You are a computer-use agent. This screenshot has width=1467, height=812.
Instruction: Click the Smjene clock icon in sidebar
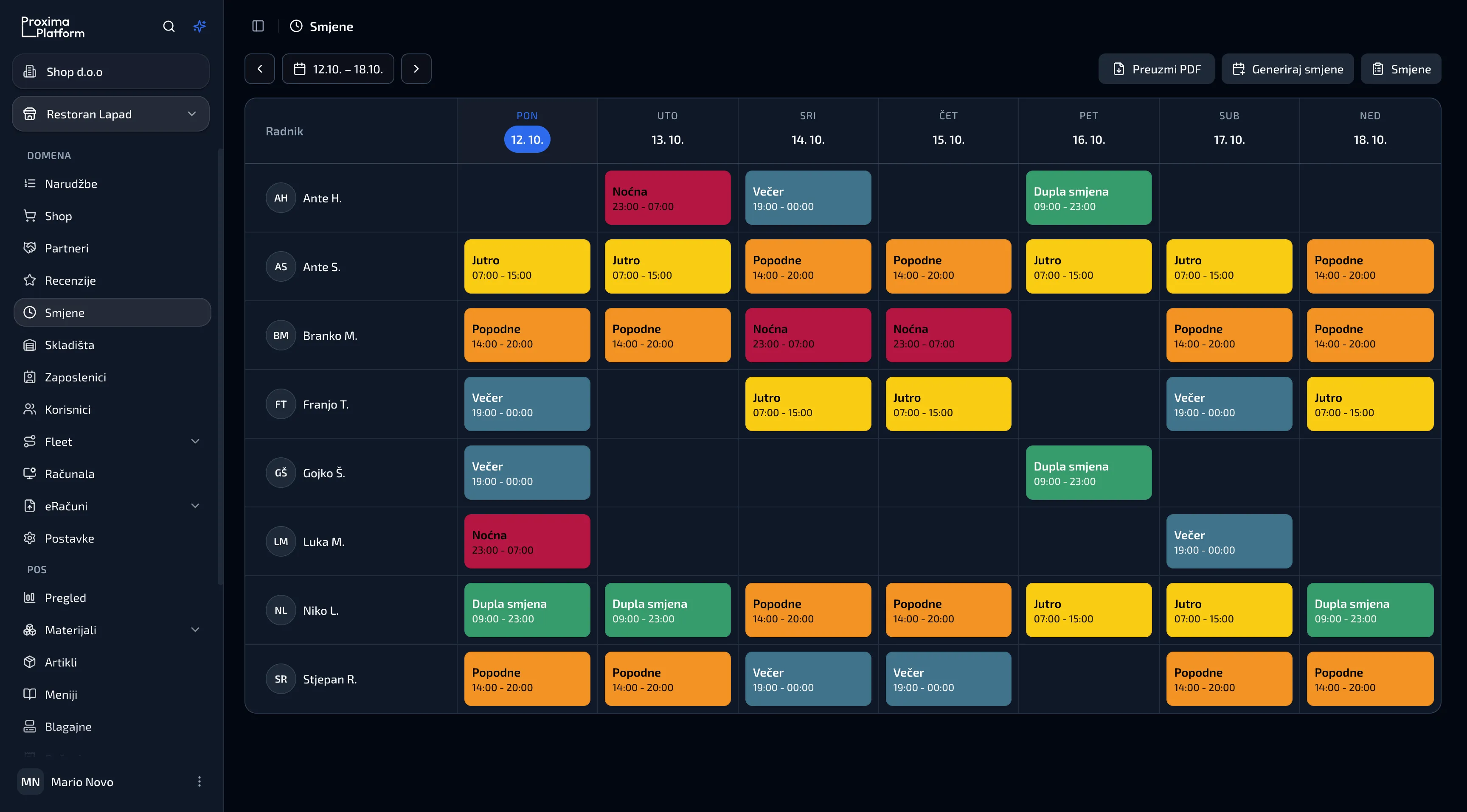tap(30, 312)
